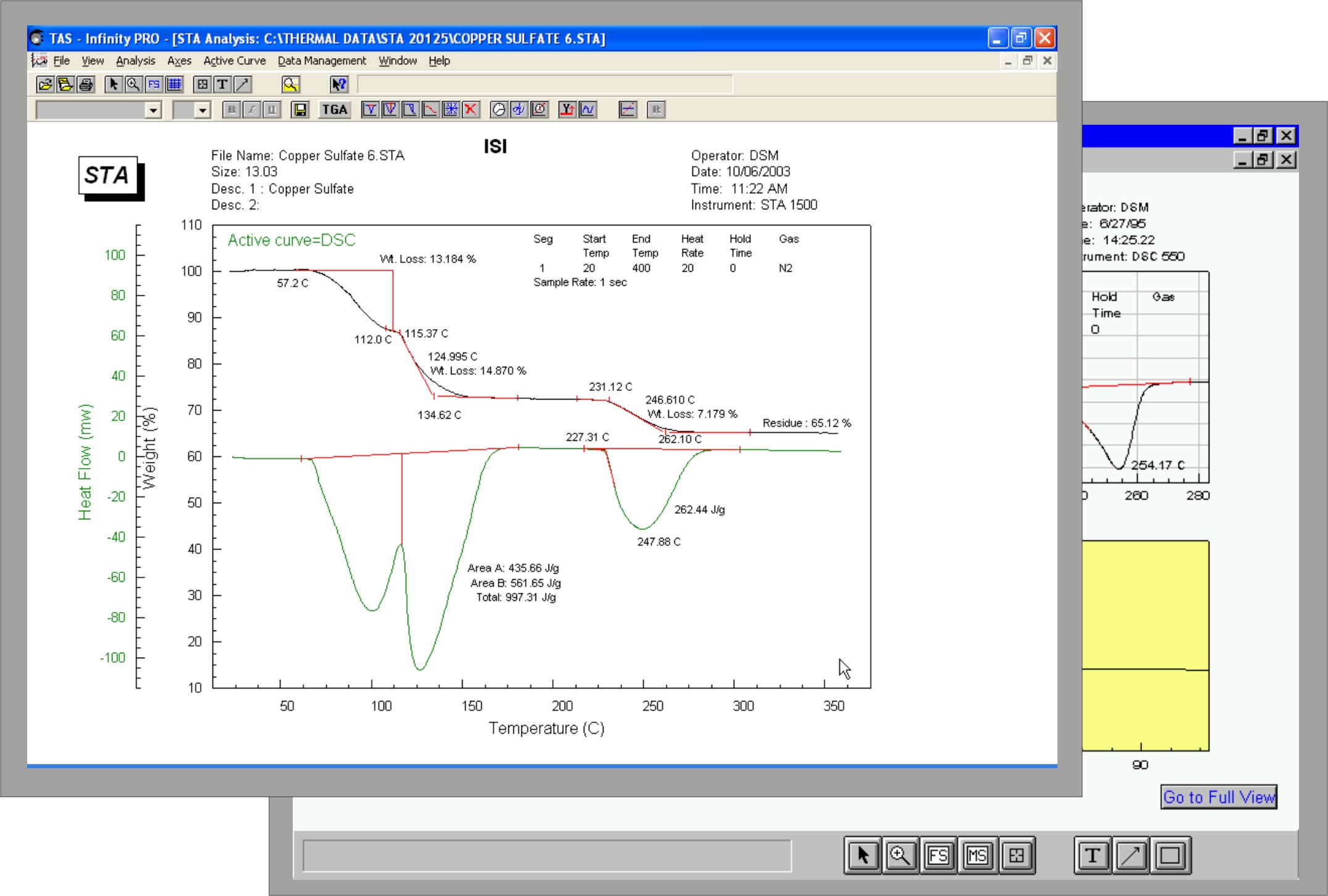Select the arrow pointer tool in the toolbar

[x=114, y=84]
